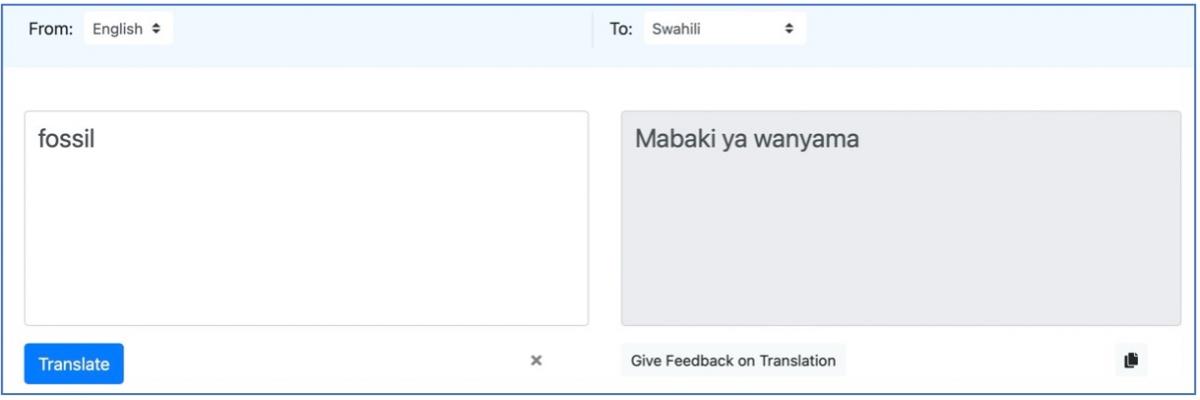Click the word Mabaki in the translation
This screenshot has height=400, width=1200.
pyautogui.click(x=669, y=142)
